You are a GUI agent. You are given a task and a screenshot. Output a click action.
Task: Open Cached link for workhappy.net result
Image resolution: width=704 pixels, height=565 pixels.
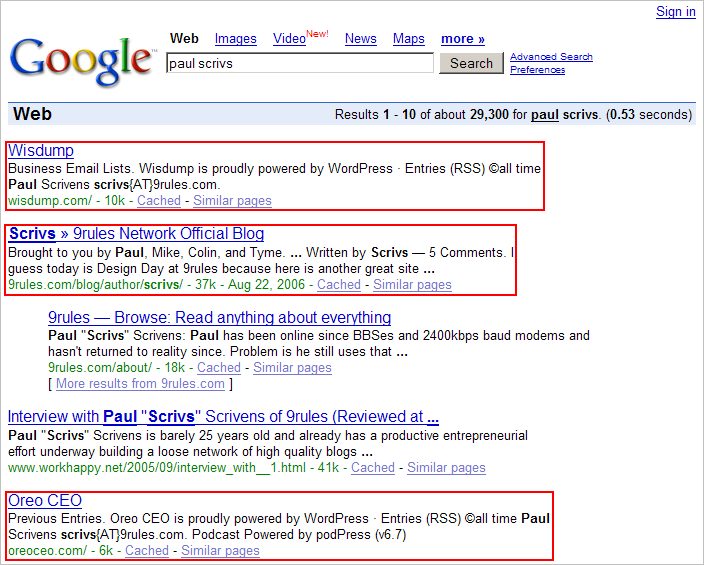(x=373, y=468)
